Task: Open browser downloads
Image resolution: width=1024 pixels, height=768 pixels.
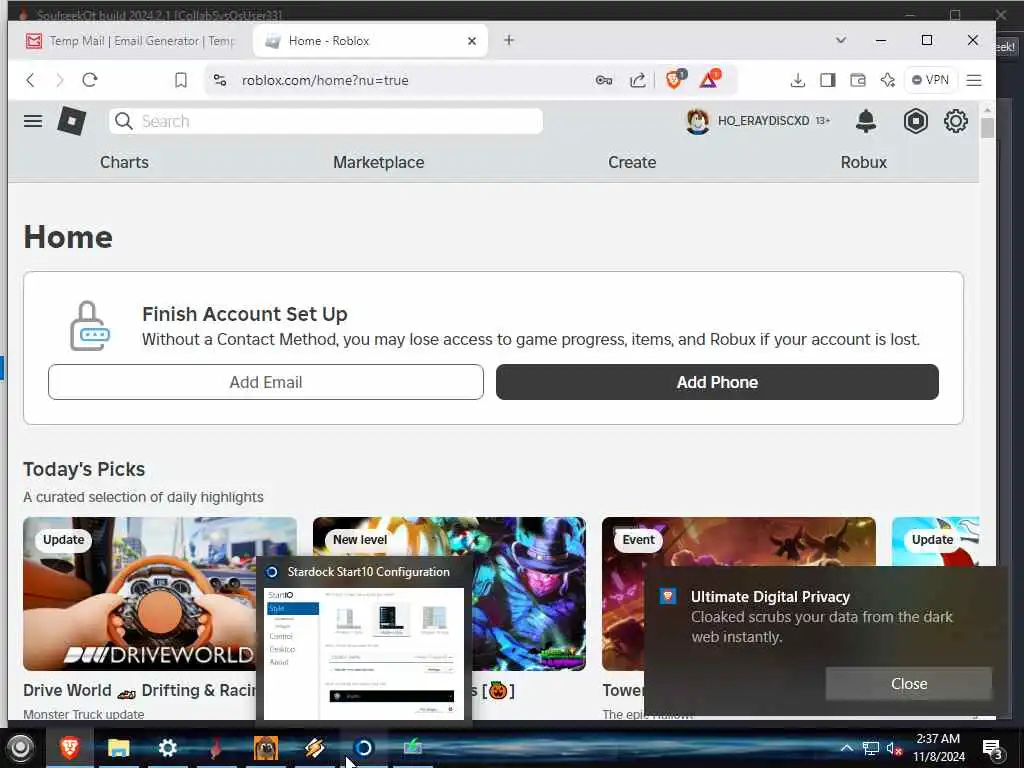Action: pyautogui.click(x=797, y=80)
